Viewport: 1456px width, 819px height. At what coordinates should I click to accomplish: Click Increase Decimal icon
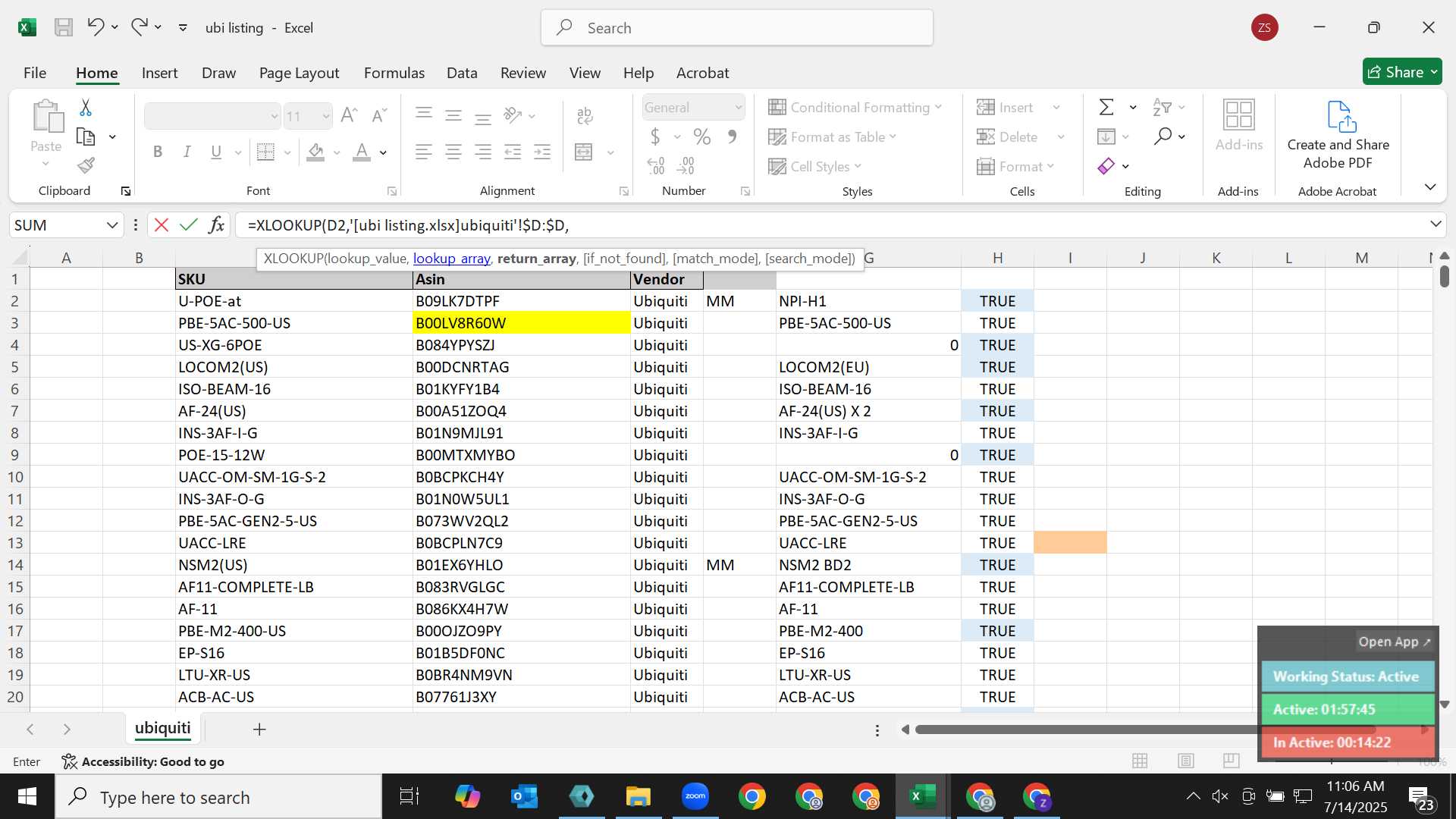[656, 166]
